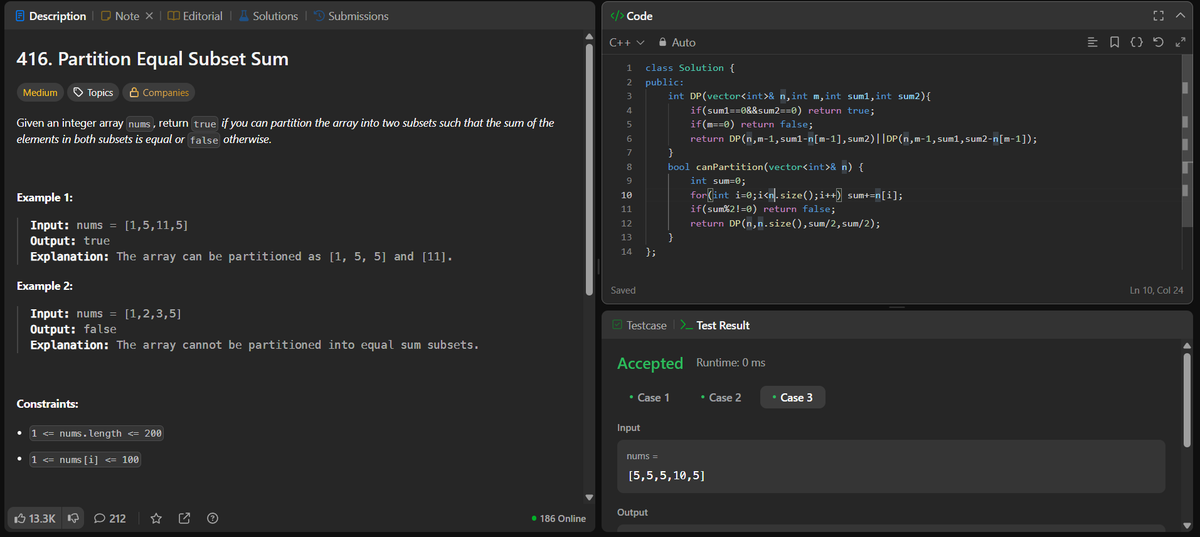1200x537 pixels.
Task: Switch to the Testcase tab
Action: pyautogui.click(x=638, y=325)
